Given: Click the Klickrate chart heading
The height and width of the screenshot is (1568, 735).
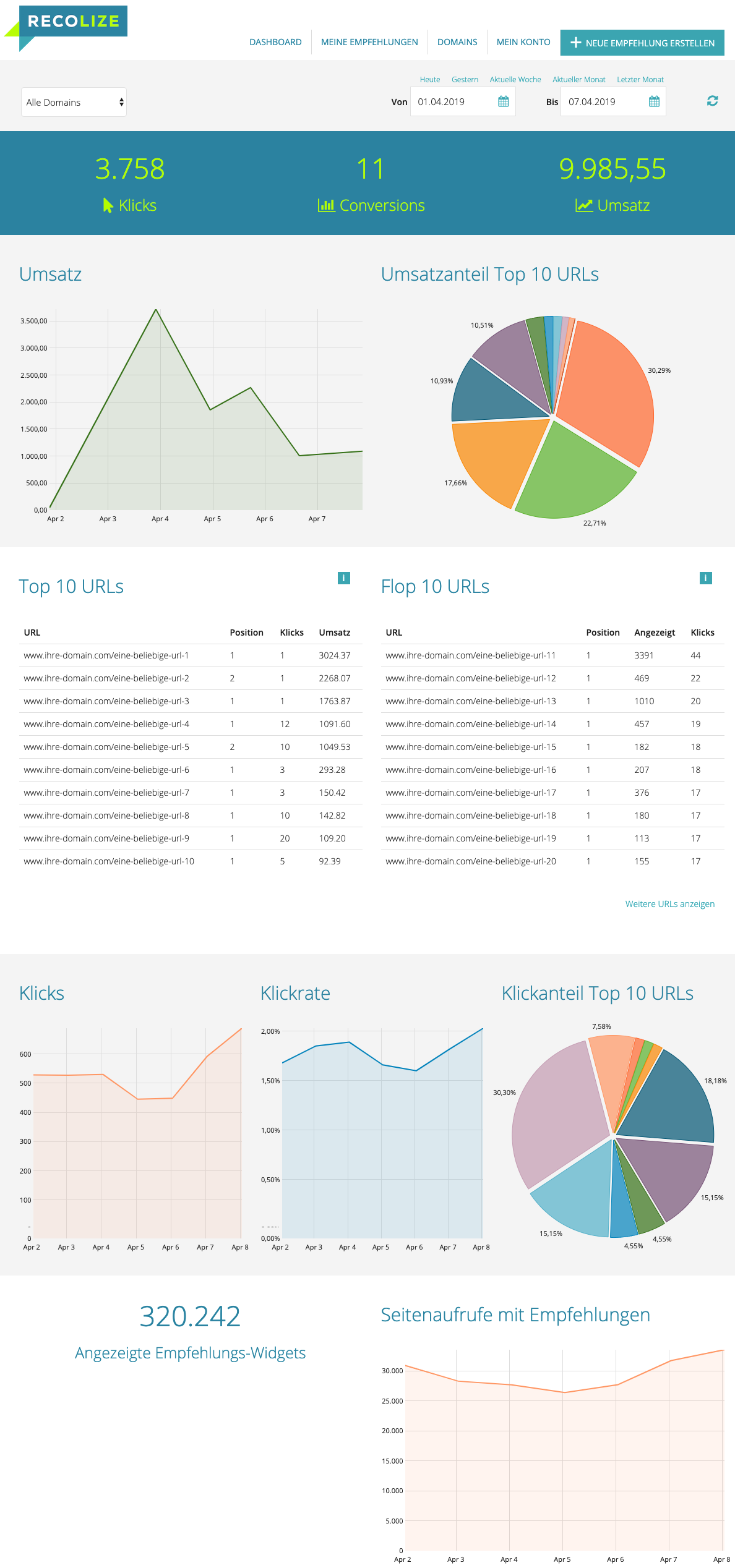Looking at the screenshot, I should point(295,993).
